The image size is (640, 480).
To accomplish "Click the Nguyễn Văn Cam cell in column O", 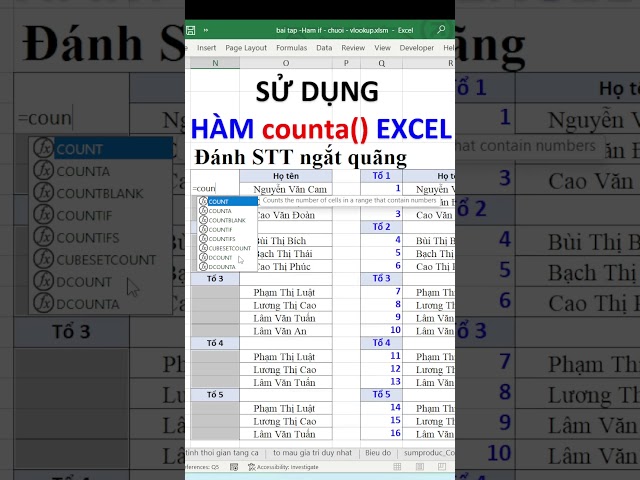I will (x=286, y=189).
